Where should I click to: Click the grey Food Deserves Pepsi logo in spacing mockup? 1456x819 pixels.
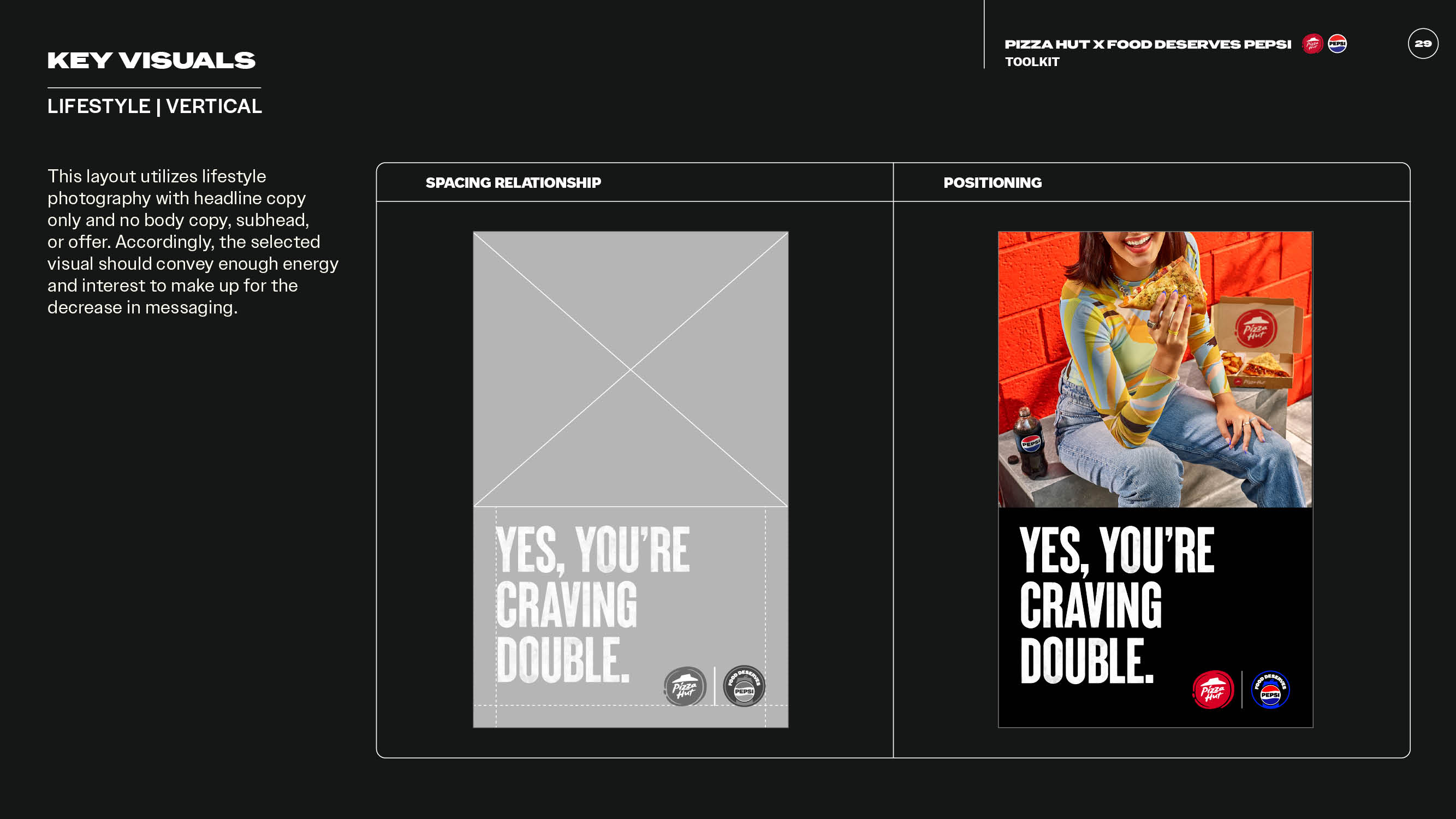pyautogui.click(x=745, y=686)
